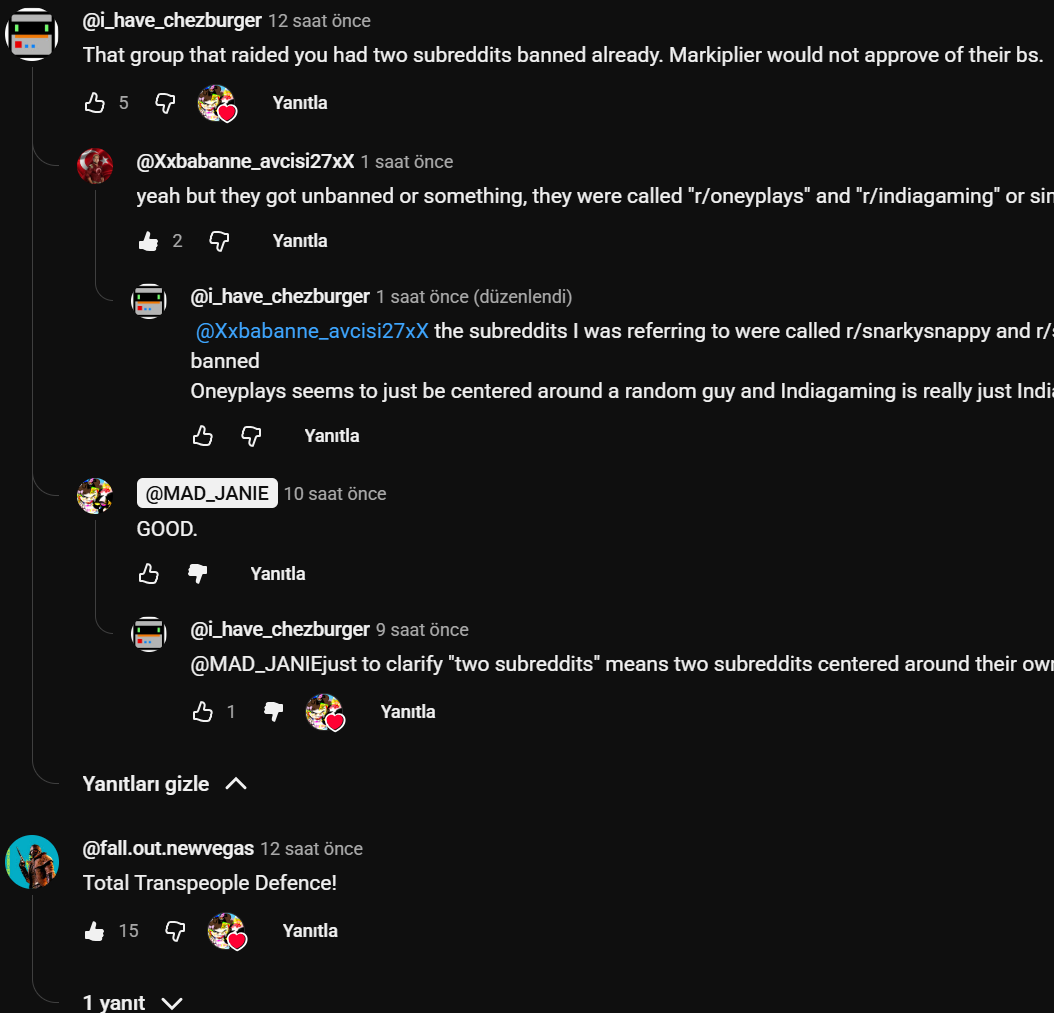Open the @fall.out.newvegas channel name
This screenshot has width=1054, height=1013.
coord(168,849)
